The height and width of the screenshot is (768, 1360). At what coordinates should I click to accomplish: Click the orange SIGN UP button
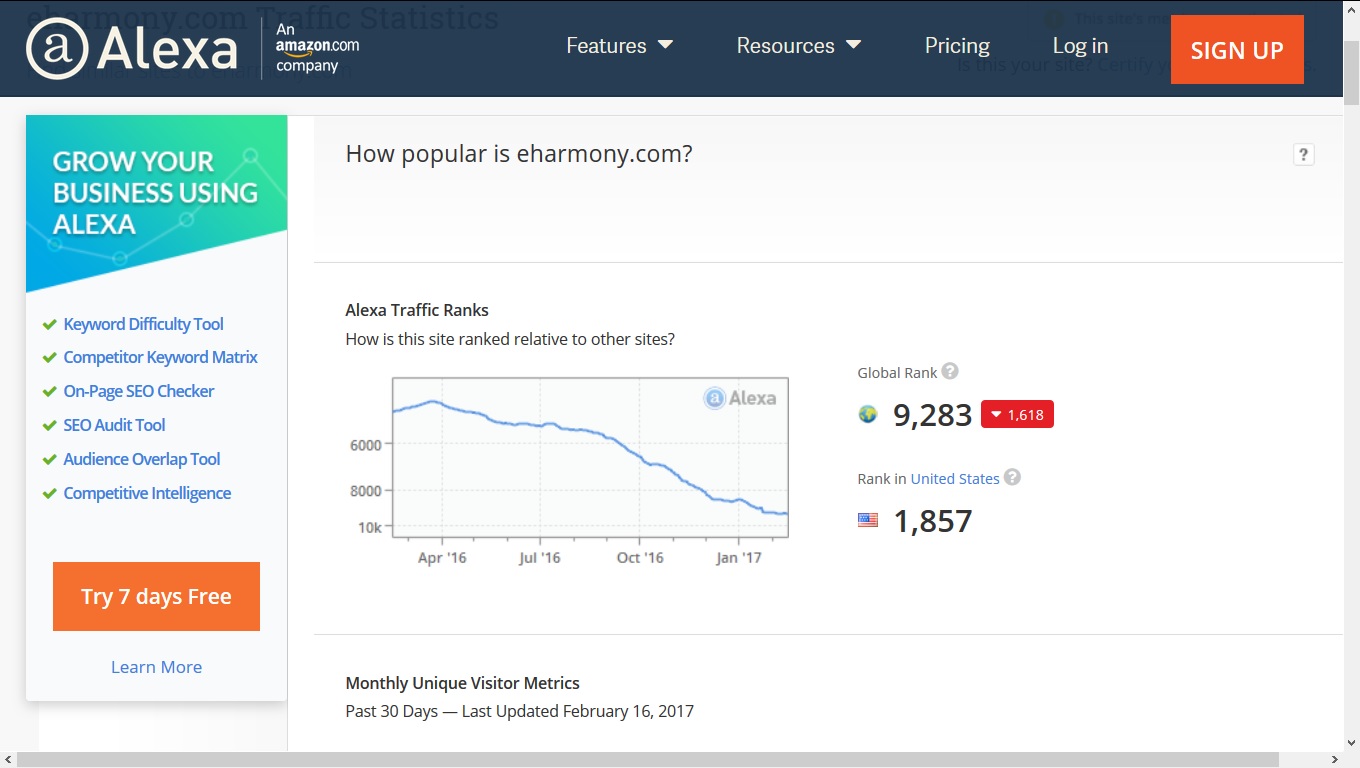coord(1237,50)
